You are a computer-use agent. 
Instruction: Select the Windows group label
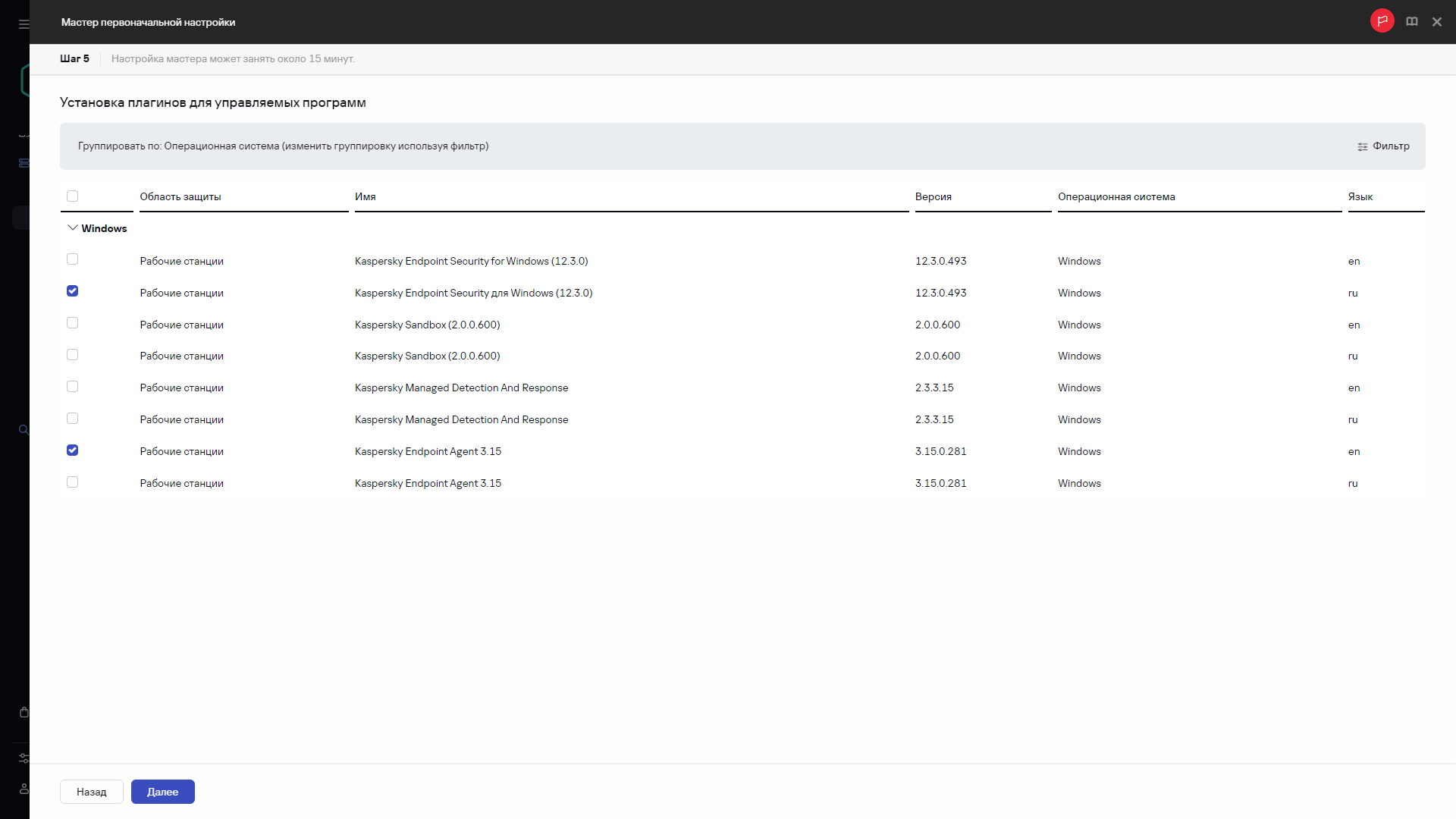pyautogui.click(x=104, y=228)
